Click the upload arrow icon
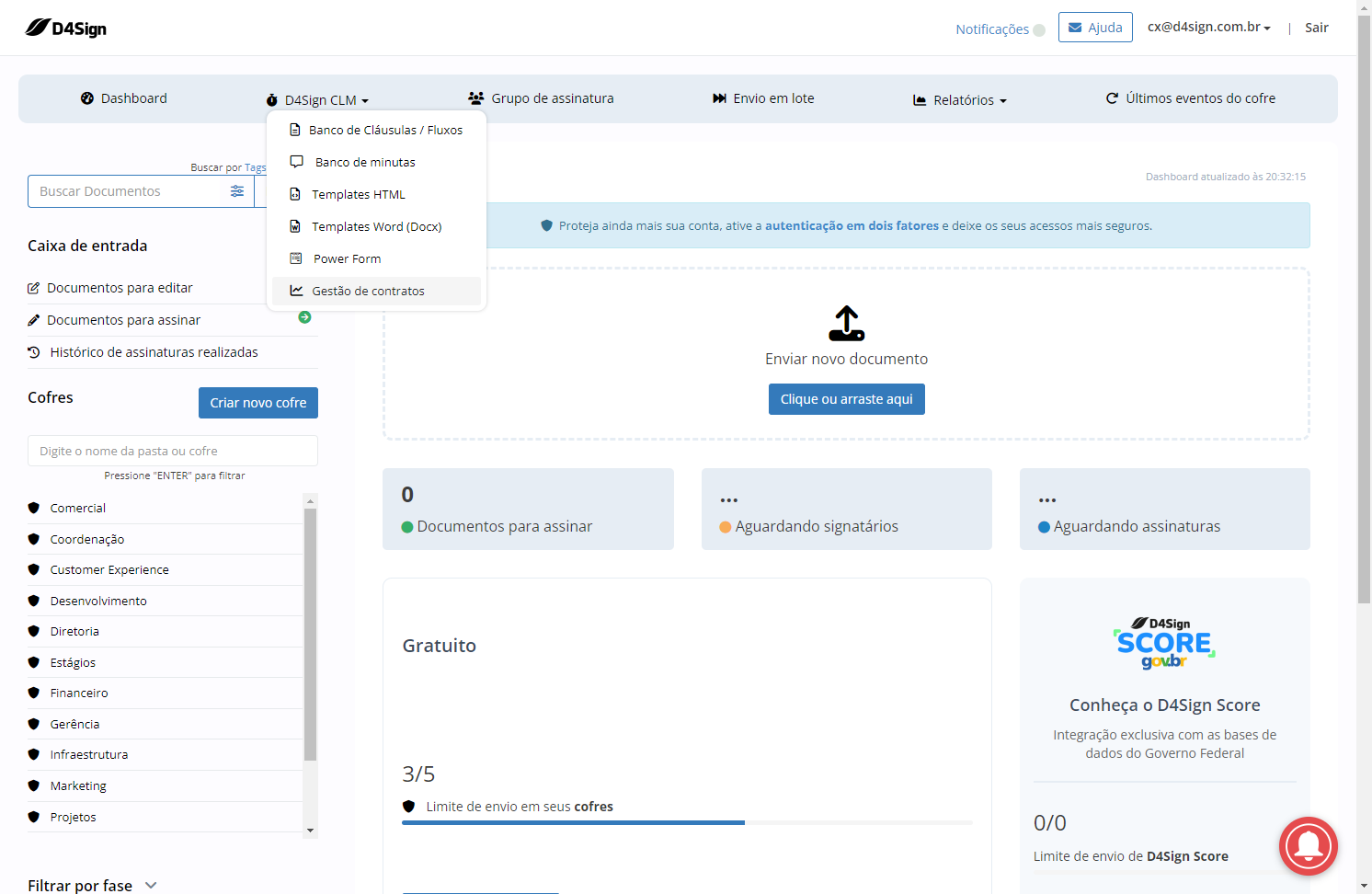Viewport: 1372px width, 894px height. pos(847,323)
